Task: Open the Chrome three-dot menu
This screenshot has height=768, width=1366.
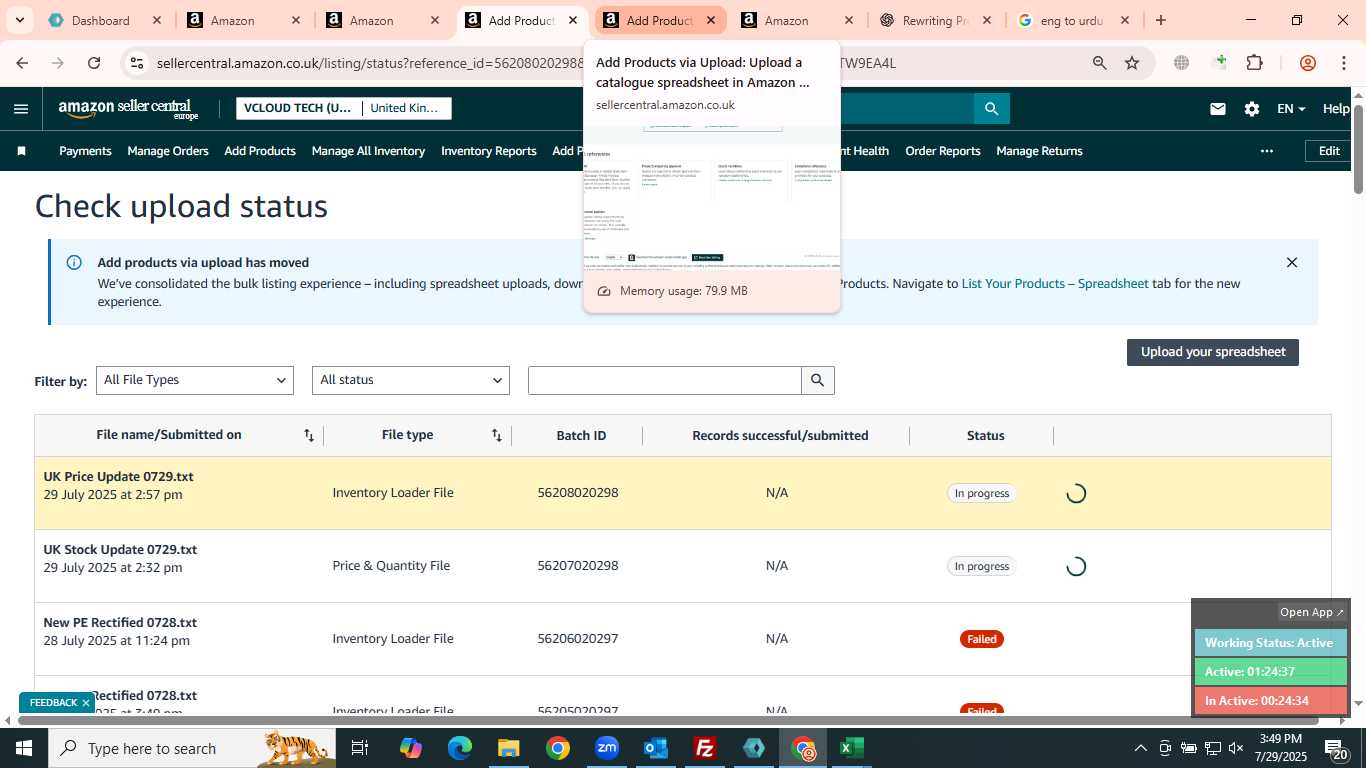Action: [x=1343, y=63]
